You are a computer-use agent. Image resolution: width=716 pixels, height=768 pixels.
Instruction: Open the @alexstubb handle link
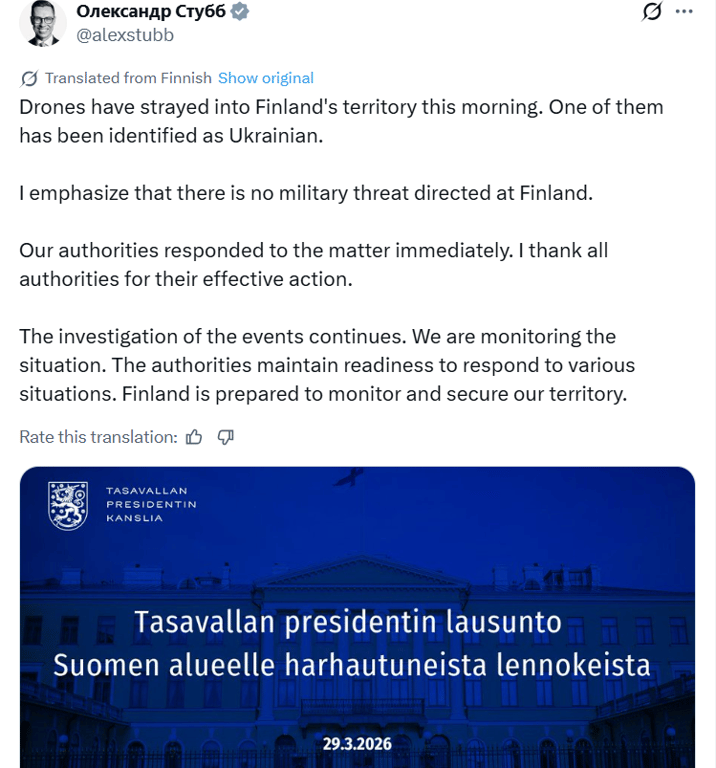click(x=125, y=35)
